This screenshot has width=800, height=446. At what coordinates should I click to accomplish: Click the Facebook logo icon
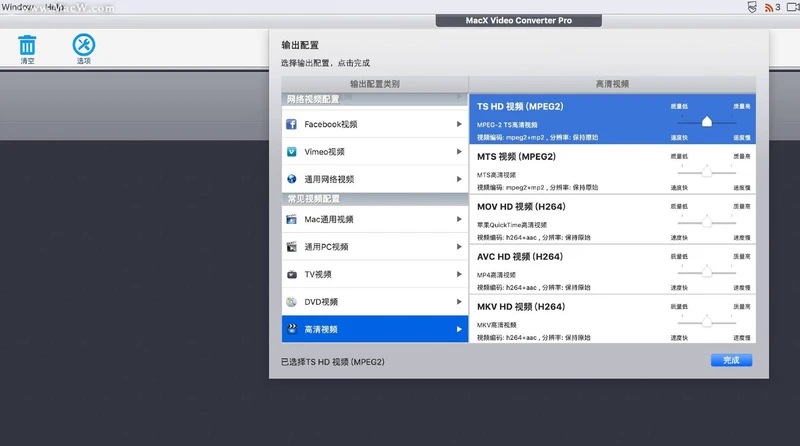(x=291, y=124)
